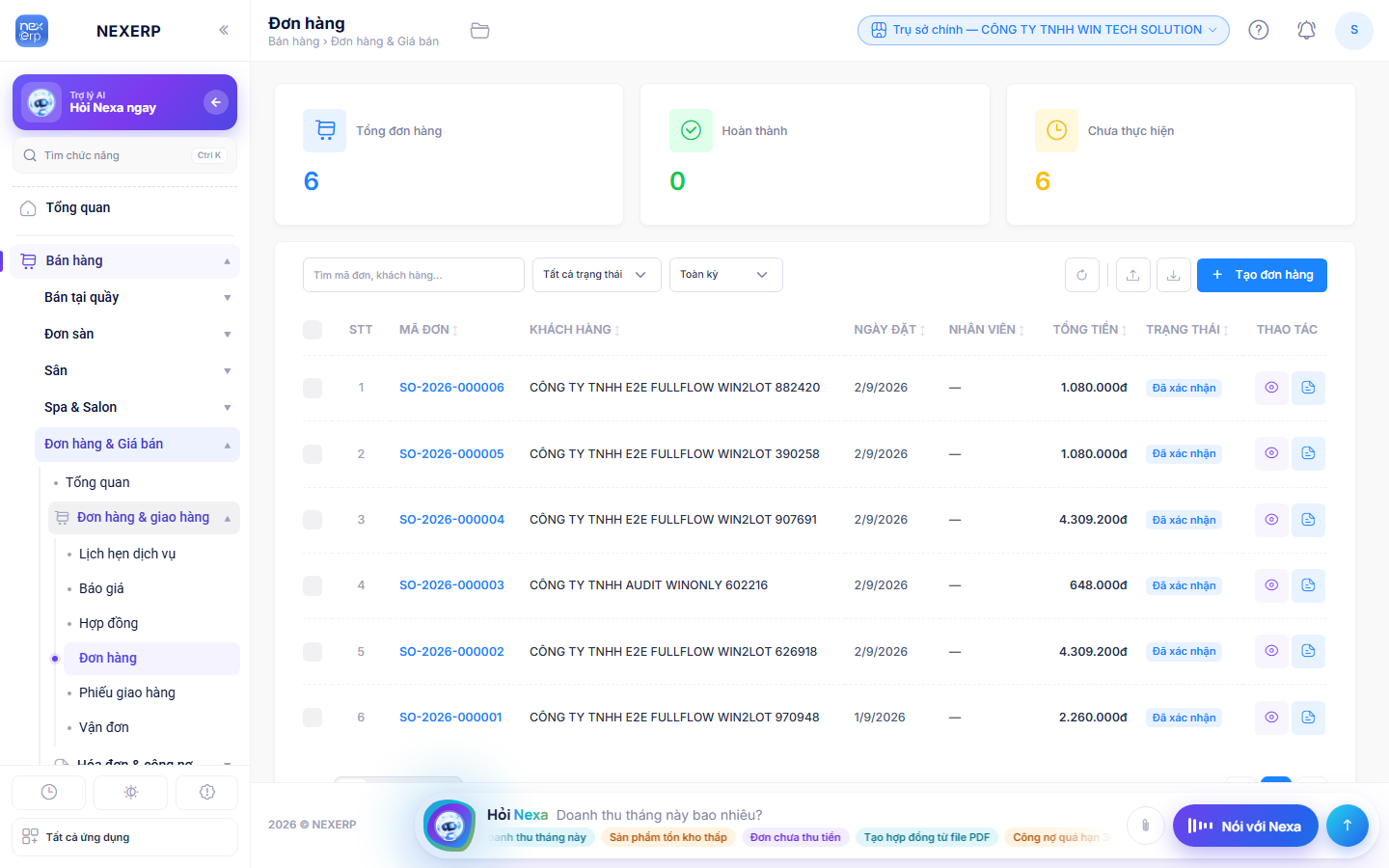1389x868 pixels.
Task: Click suggestion chip 'Sản phẩm tồn kho thấp'
Action: [x=668, y=837]
